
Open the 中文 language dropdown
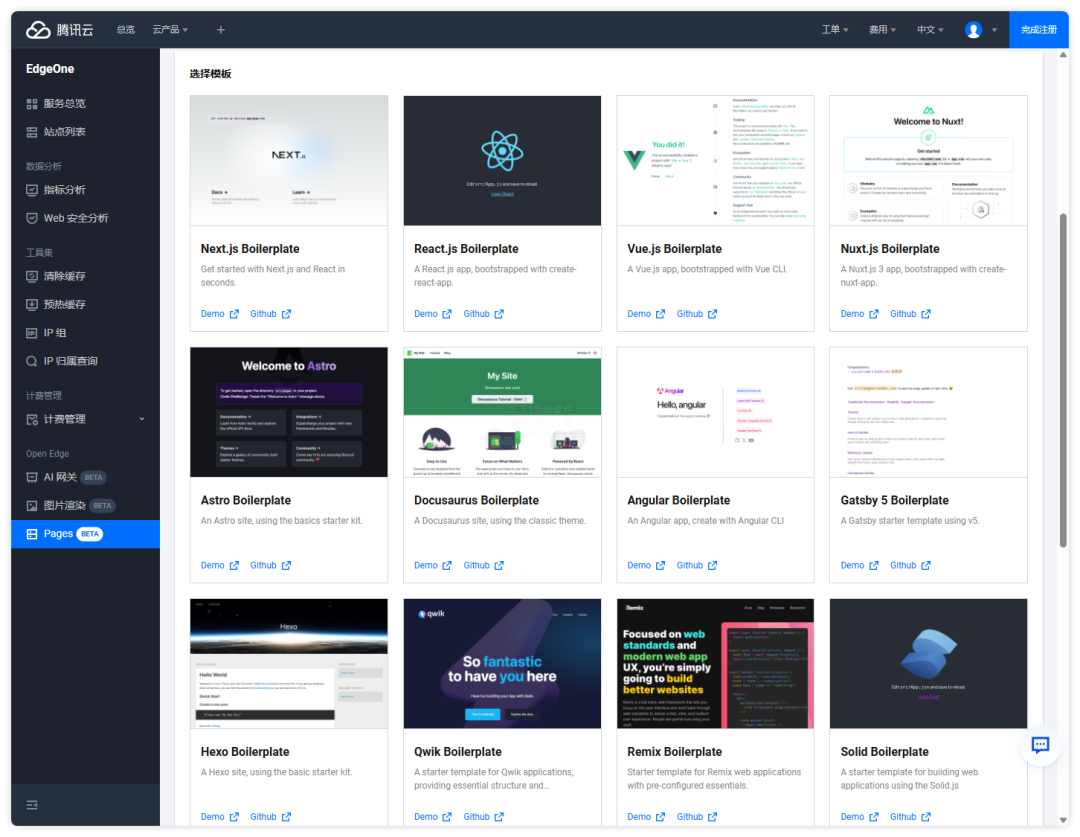tap(930, 30)
